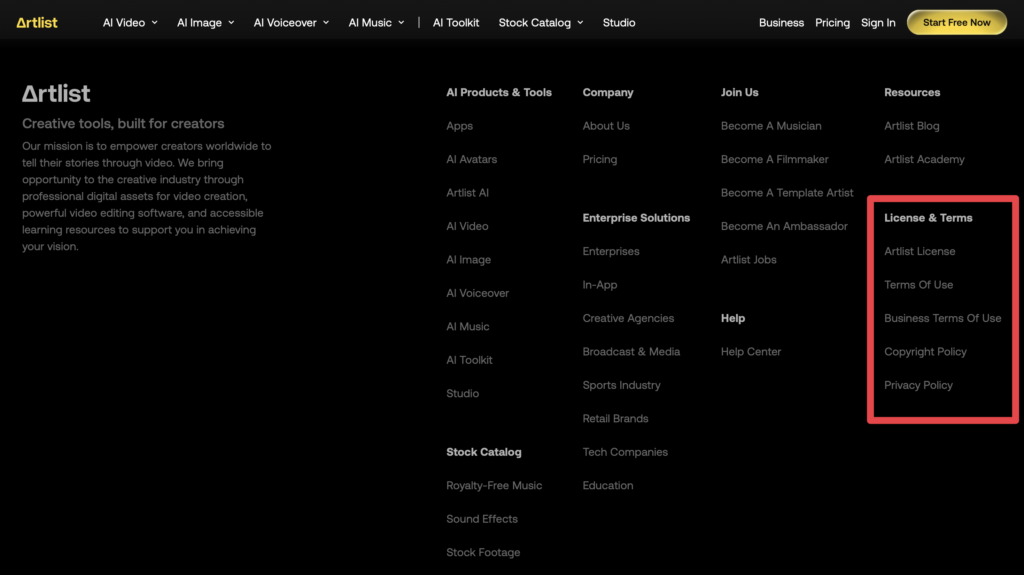The height and width of the screenshot is (575, 1024).
Task: Open the AI Avatars footer link
Action: (472, 159)
